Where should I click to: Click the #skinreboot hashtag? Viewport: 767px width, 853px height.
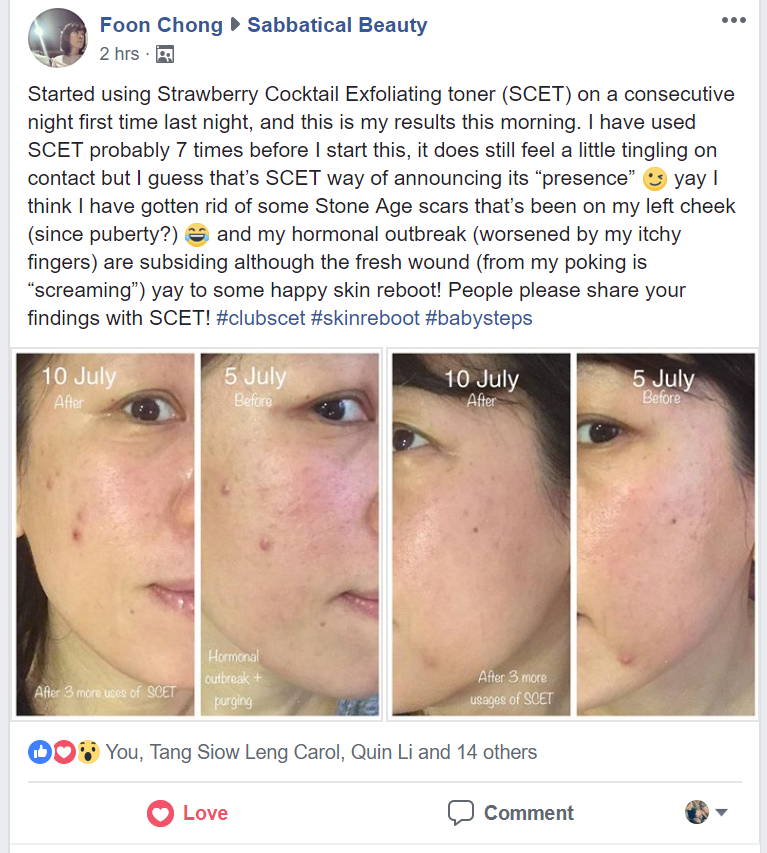click(x=365, y=318)
